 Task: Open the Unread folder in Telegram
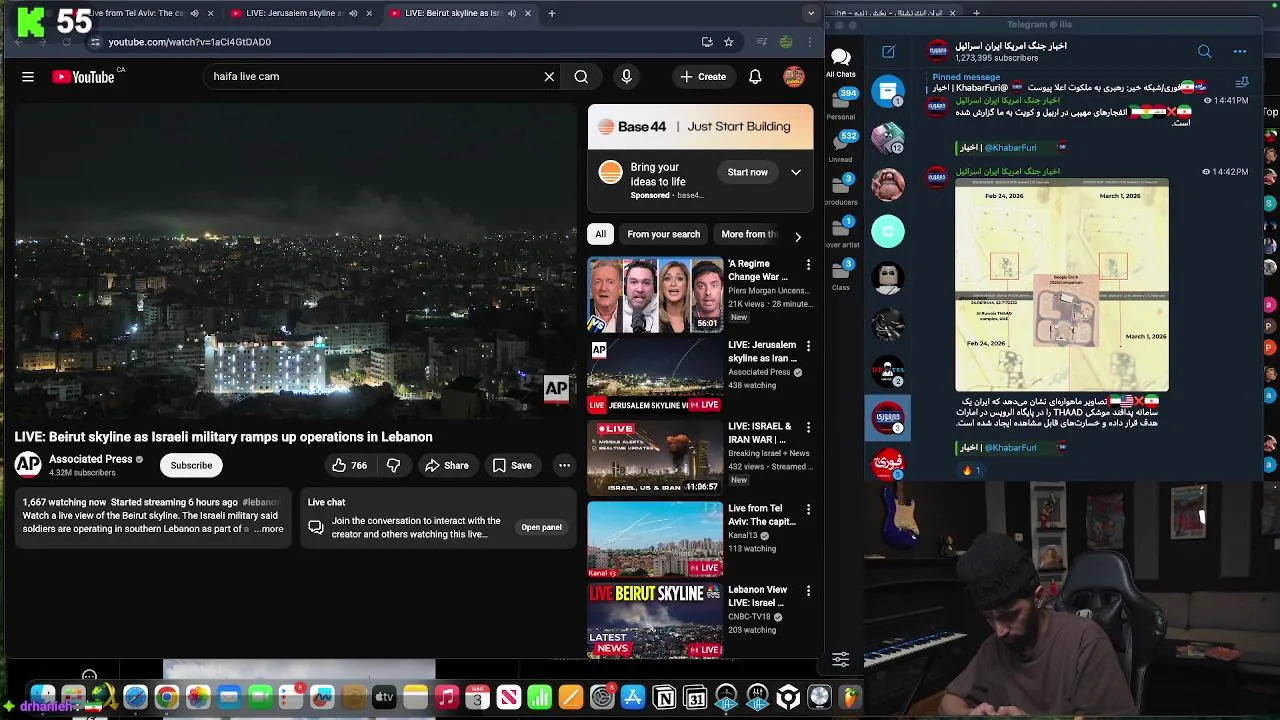pos(841,146)
